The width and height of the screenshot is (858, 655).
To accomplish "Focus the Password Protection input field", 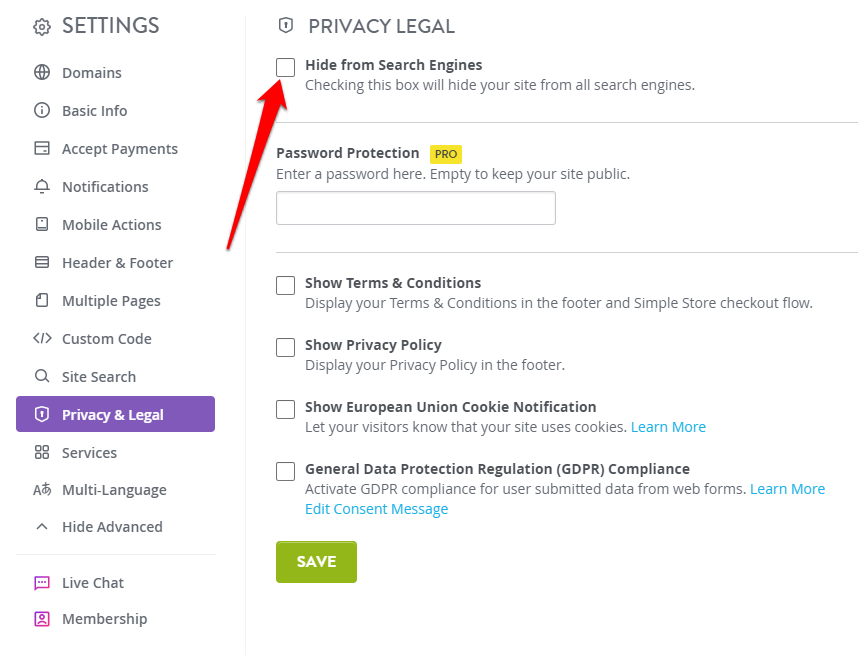I will point(416,208).
